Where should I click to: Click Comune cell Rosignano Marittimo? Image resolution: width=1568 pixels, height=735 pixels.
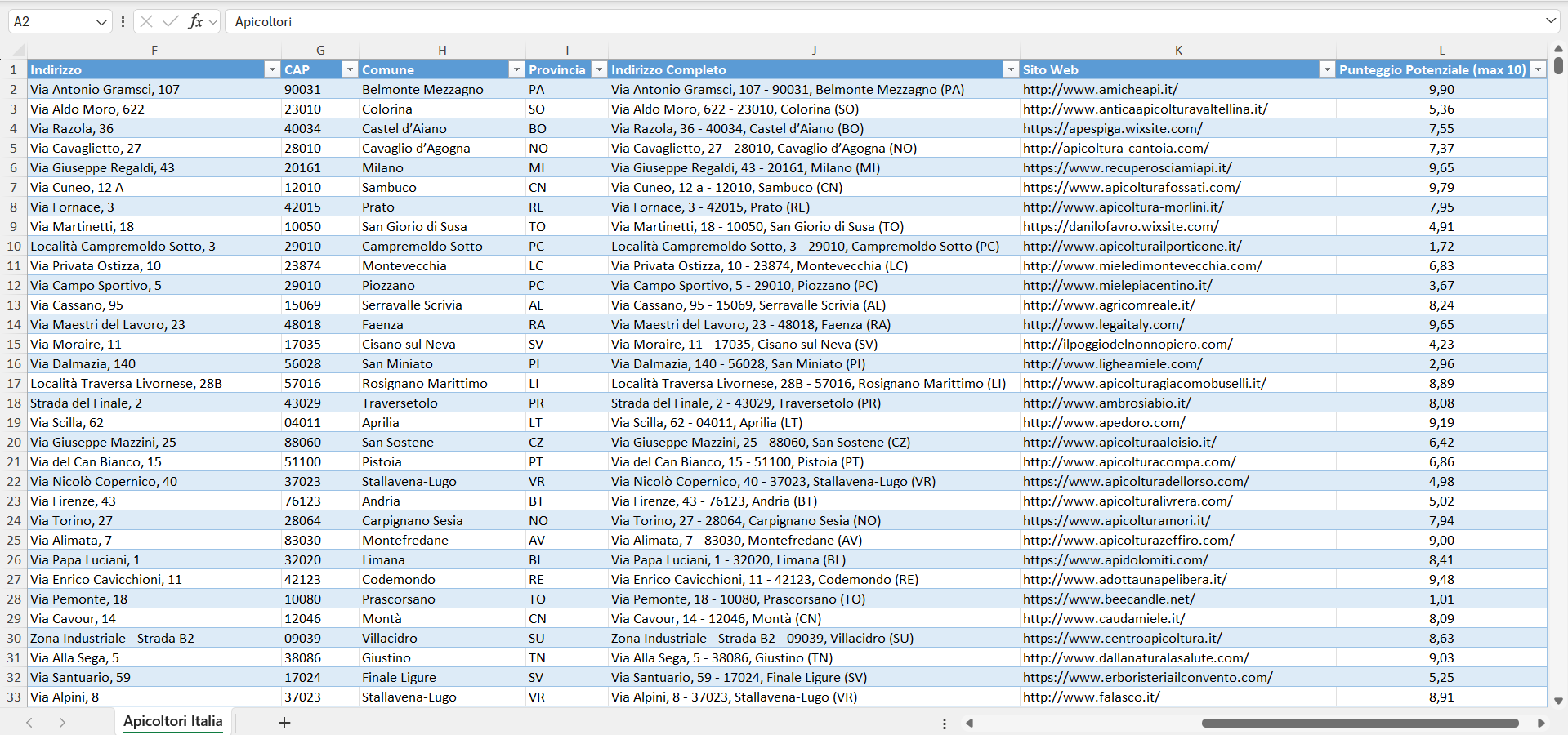coord(442,383)
